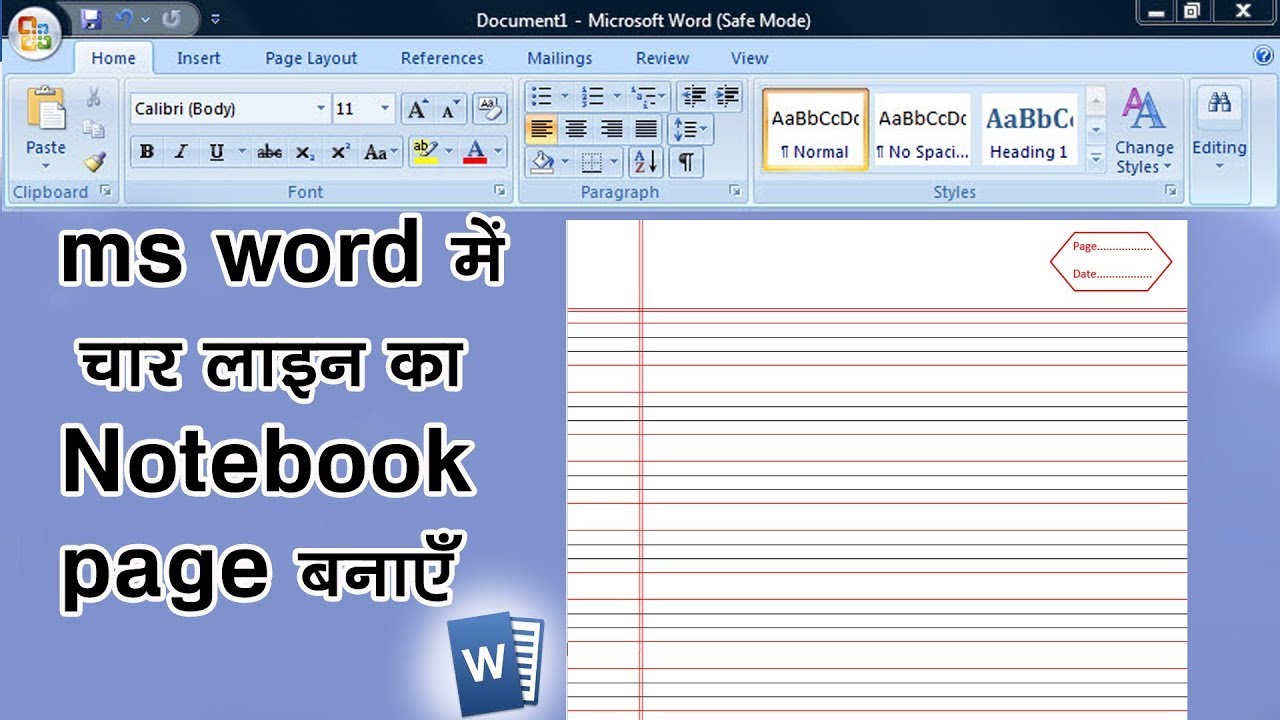Go to the References tab
The height and width of the screenshot is (720, 1280).
click(442, 58)
